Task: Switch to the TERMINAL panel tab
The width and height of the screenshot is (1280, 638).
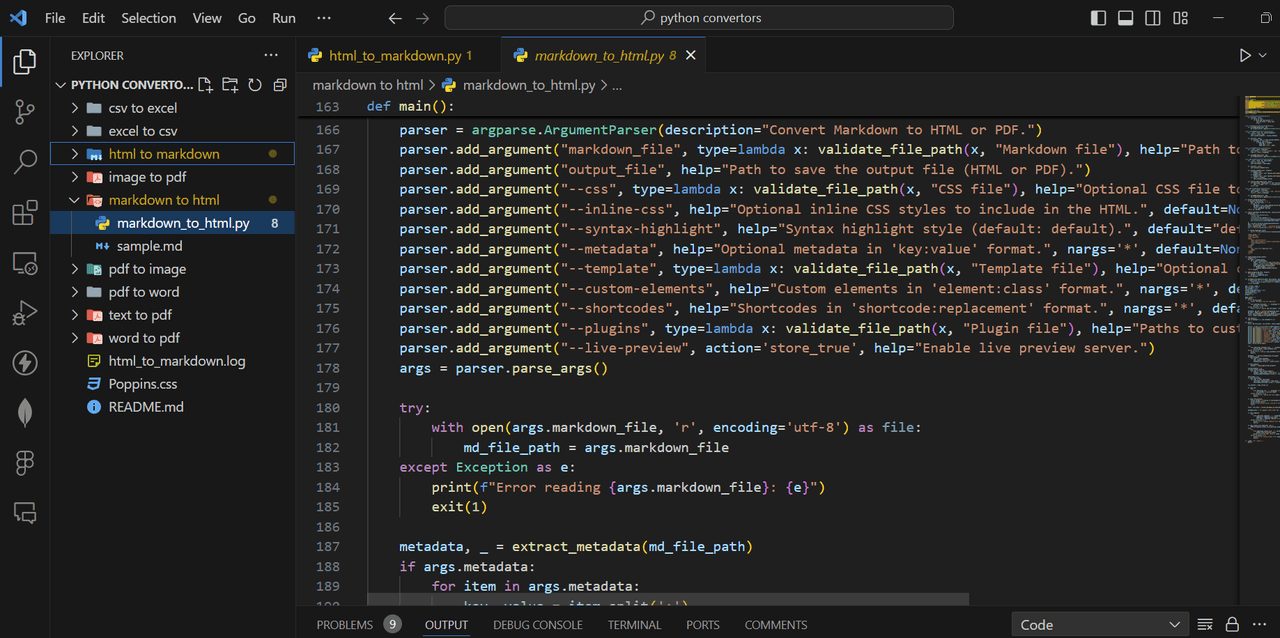Action: [634, 625]
